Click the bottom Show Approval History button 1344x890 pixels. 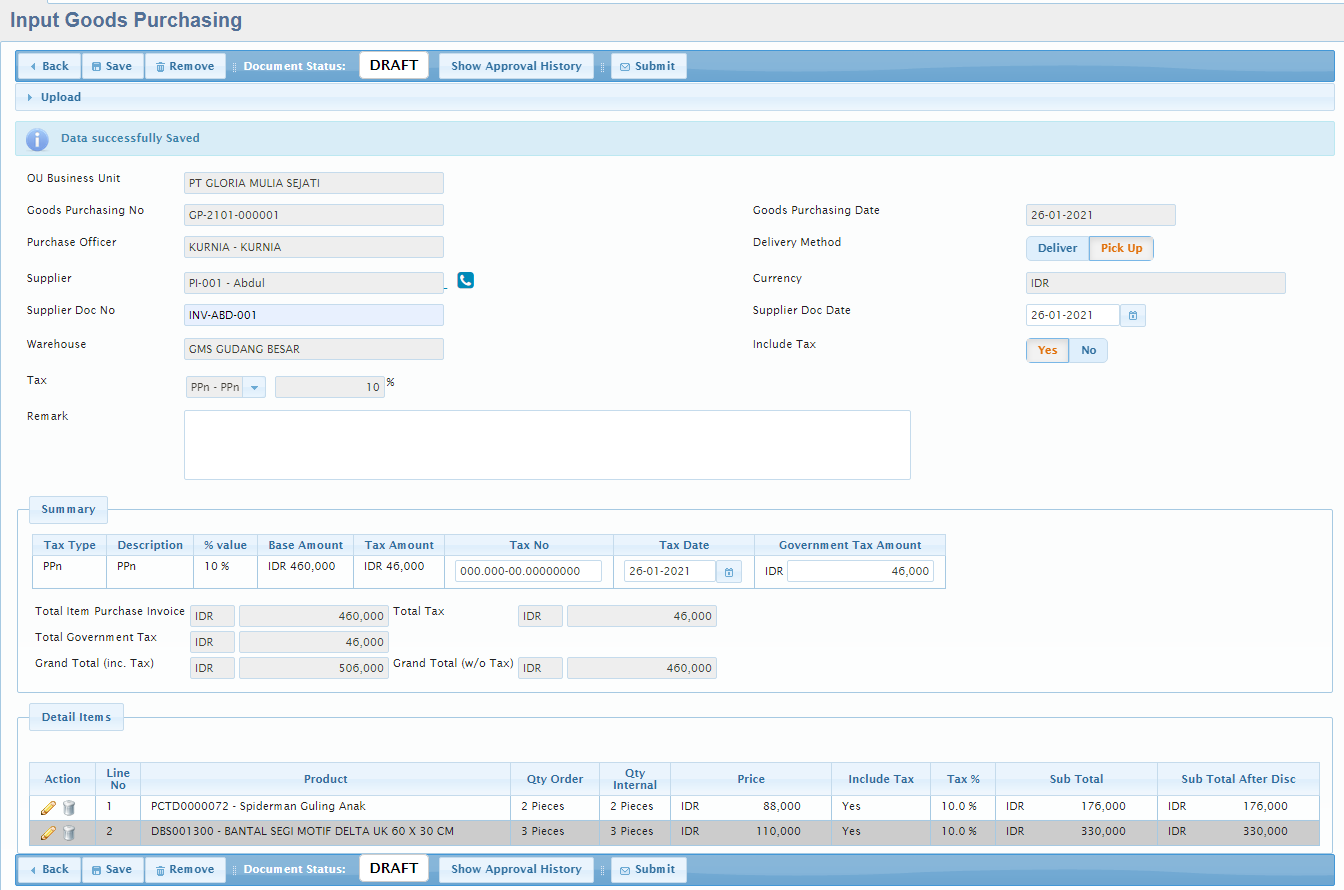click(516, 869)
